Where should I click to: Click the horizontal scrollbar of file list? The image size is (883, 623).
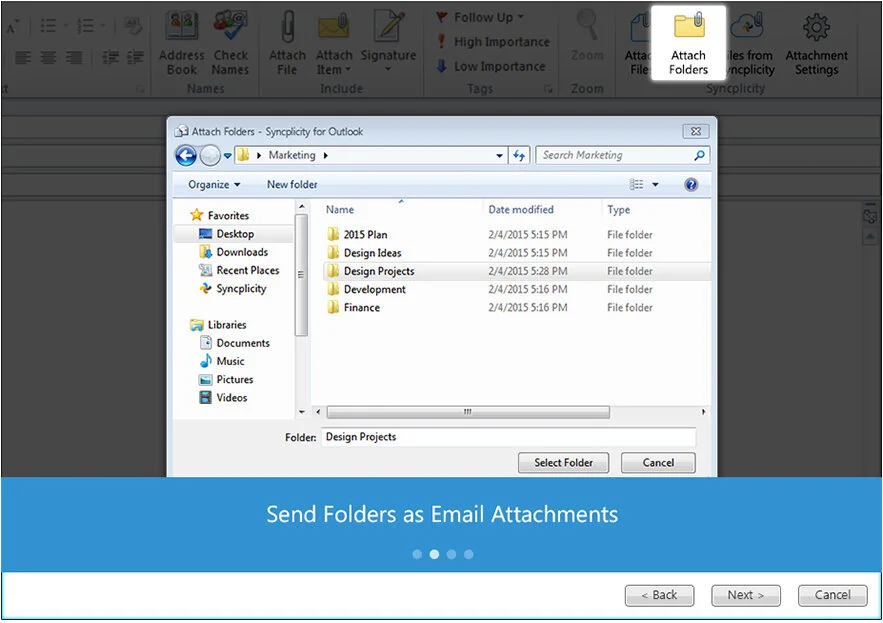[x=468, y=412]
